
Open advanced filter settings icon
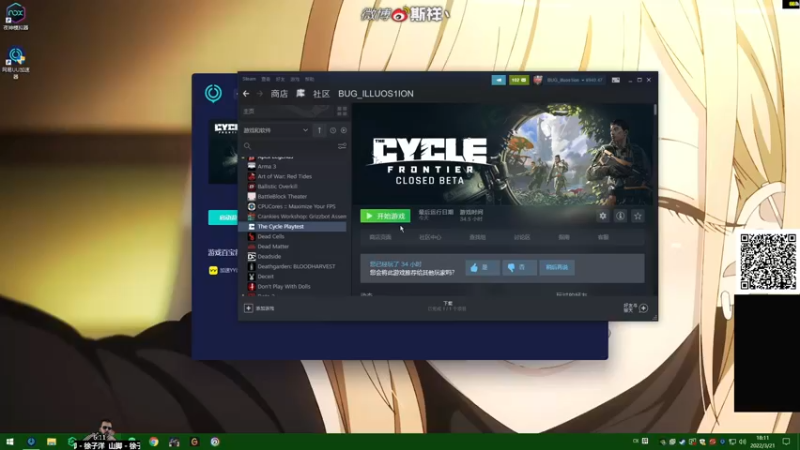tap(342, 146)
